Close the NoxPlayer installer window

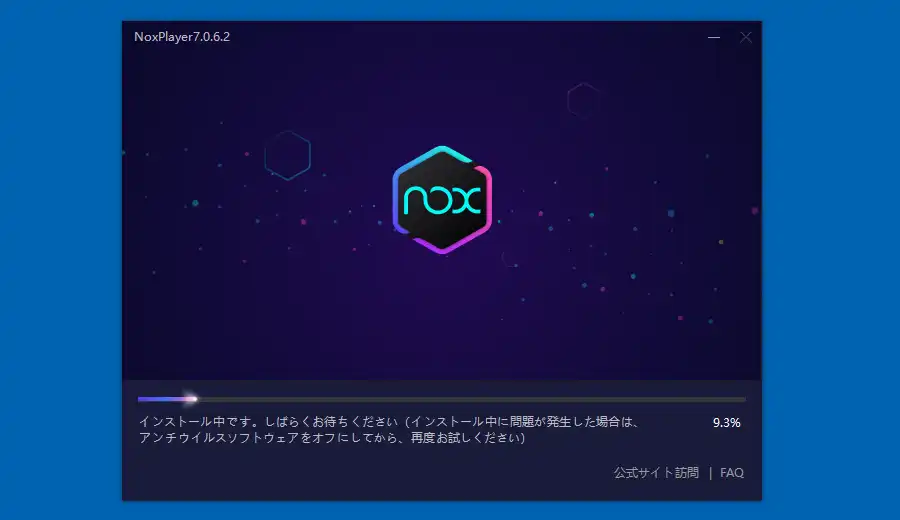pos(745,37)
